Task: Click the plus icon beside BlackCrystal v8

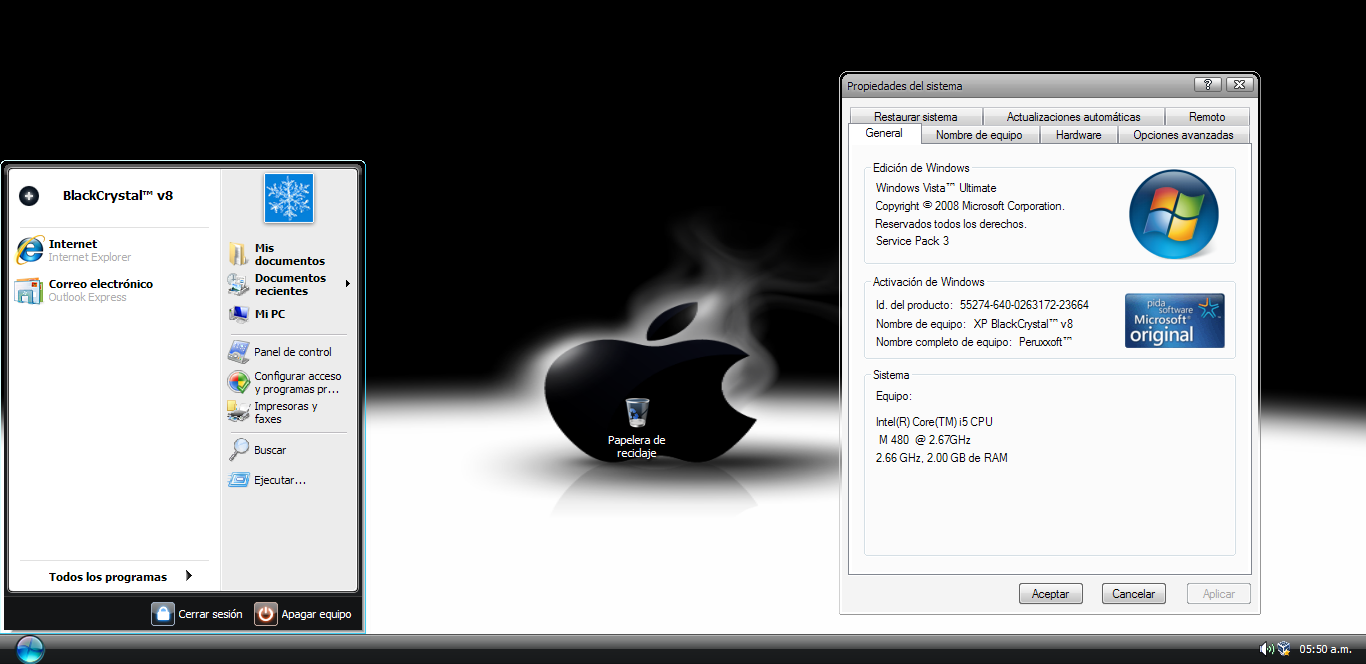Action: (x=28, y=196)
